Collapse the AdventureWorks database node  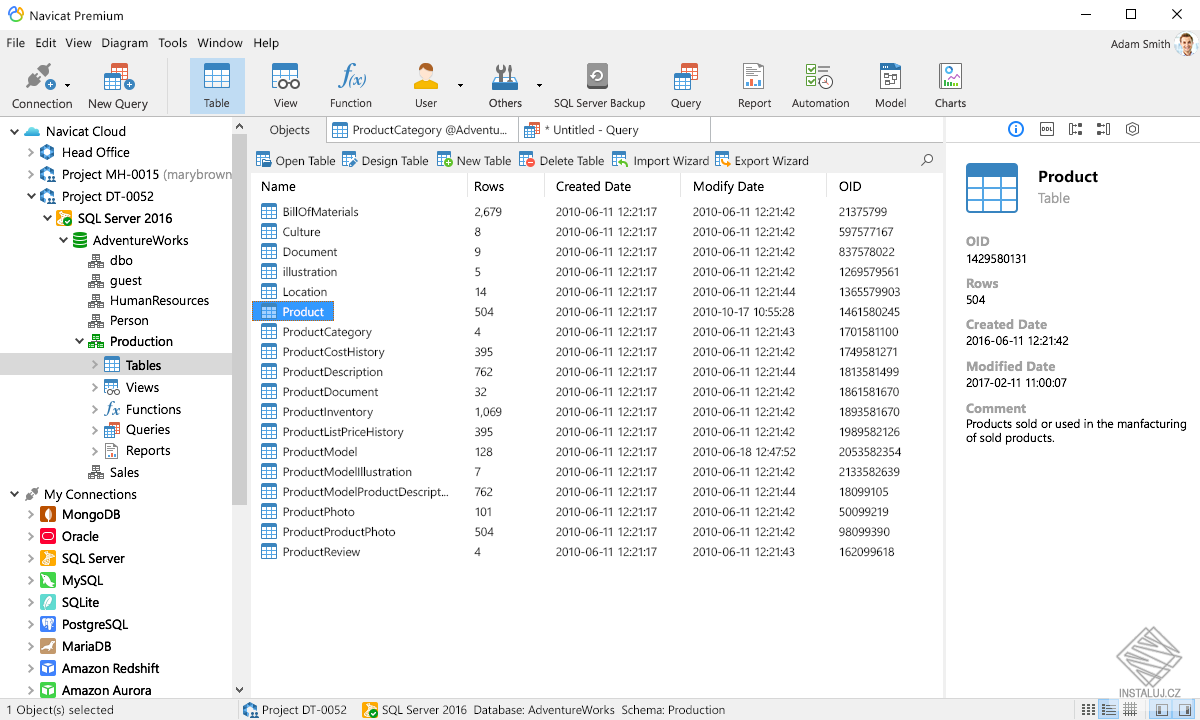coord(63,240)
